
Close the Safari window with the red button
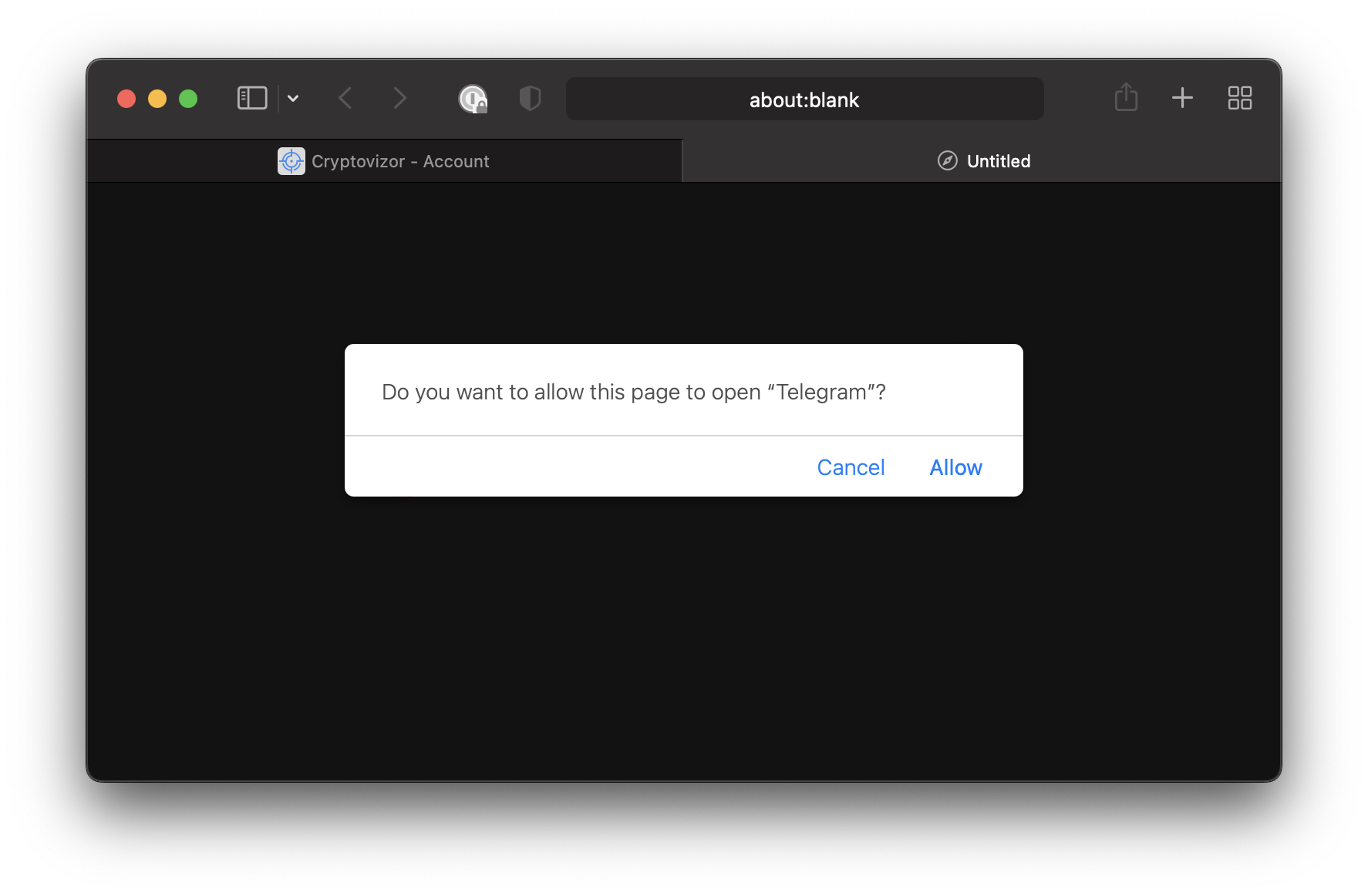(x=126, y=99)
